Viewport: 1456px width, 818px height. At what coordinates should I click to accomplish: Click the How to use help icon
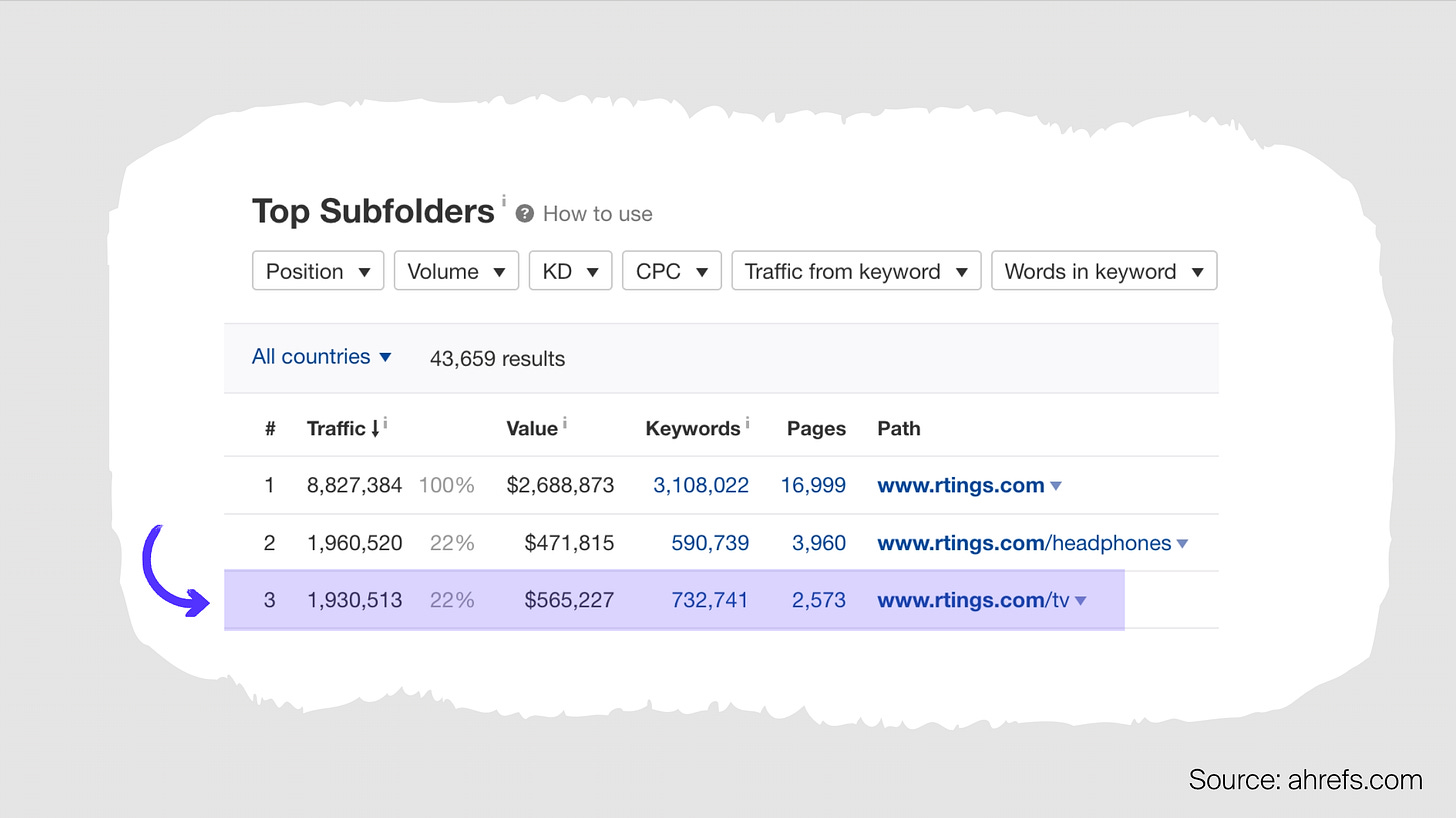coord(525,214)
